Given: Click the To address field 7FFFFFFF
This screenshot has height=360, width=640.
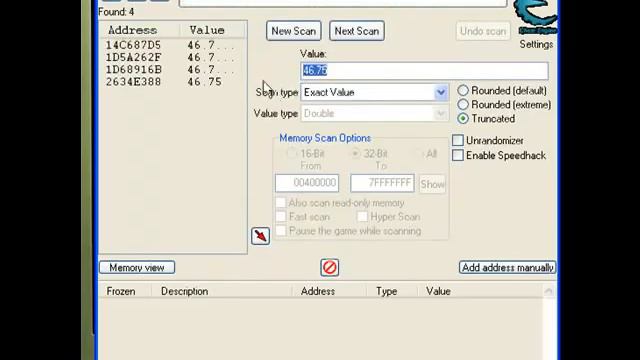Looking at the screenshot, I should [x=382, y=183].
